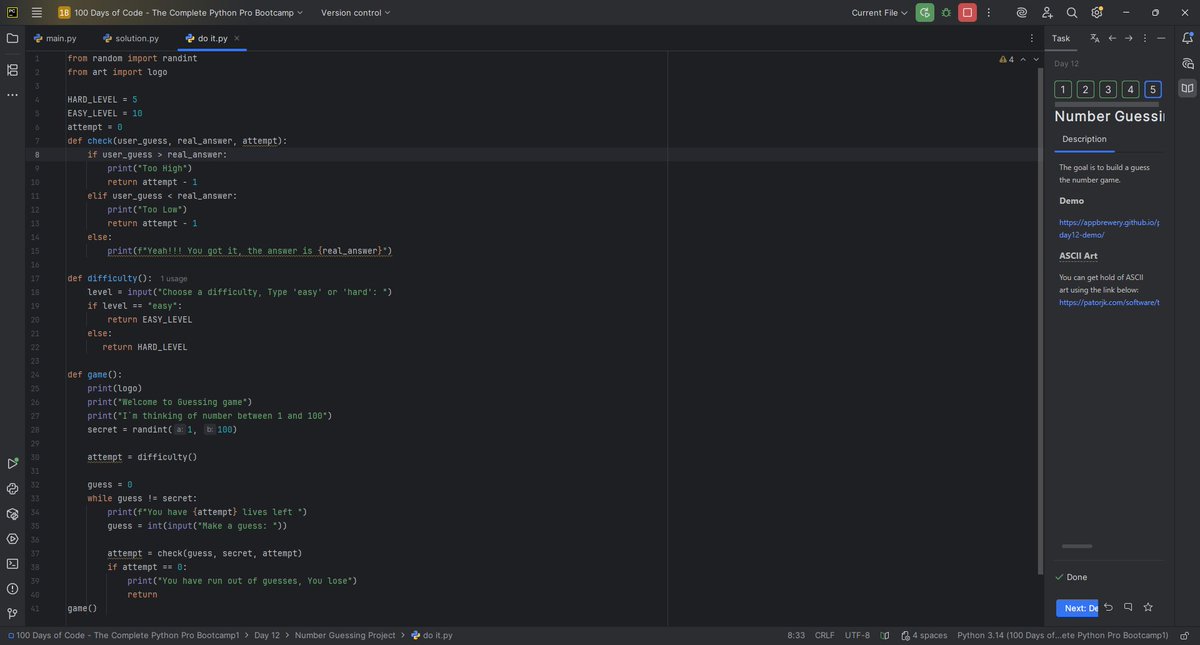The height and width of the screenshot is (645, 1200).
Task: Open the Terminal tool window from left sidebar
Action: [x=12, y=563]
